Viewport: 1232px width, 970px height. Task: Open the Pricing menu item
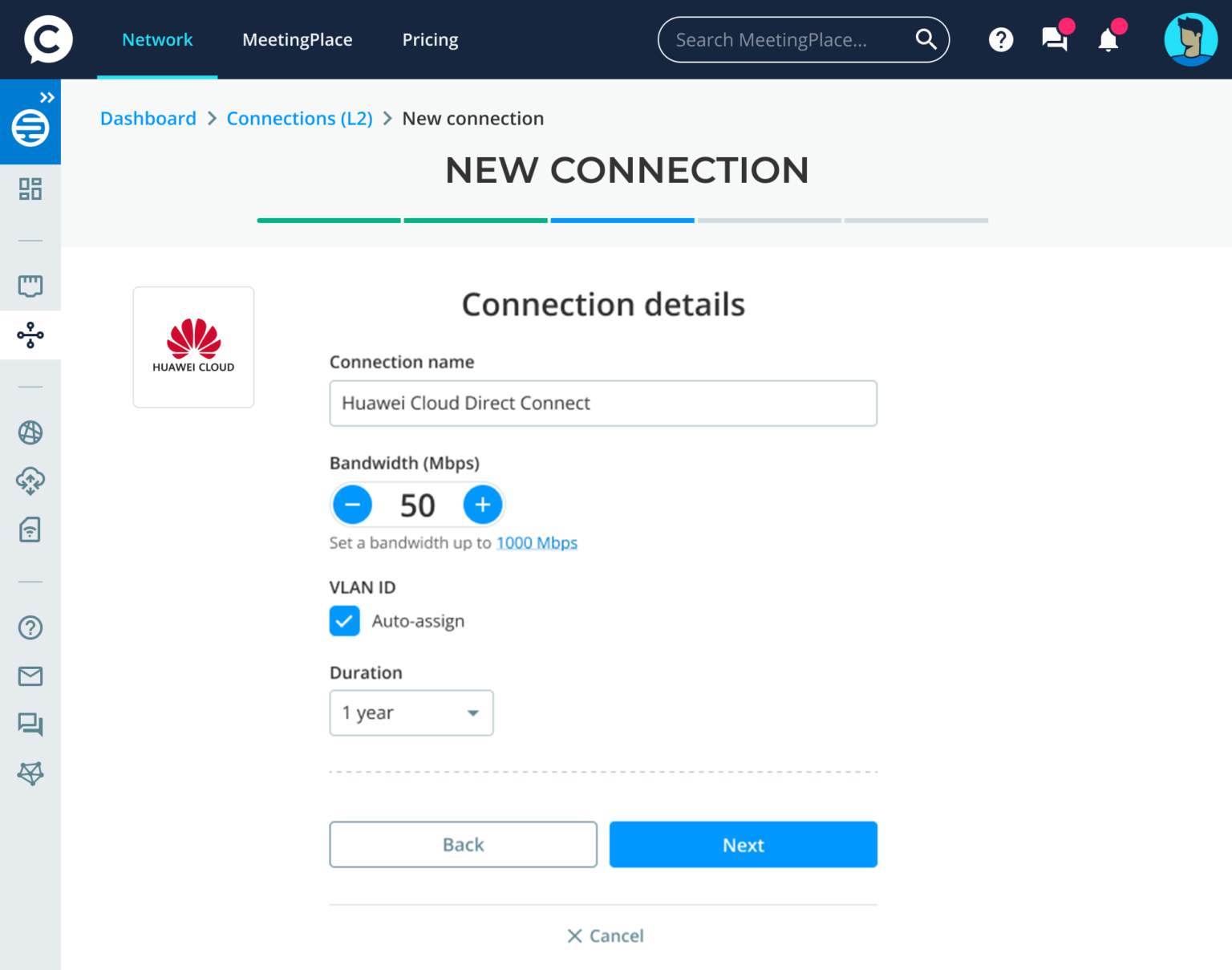point(430,39)
